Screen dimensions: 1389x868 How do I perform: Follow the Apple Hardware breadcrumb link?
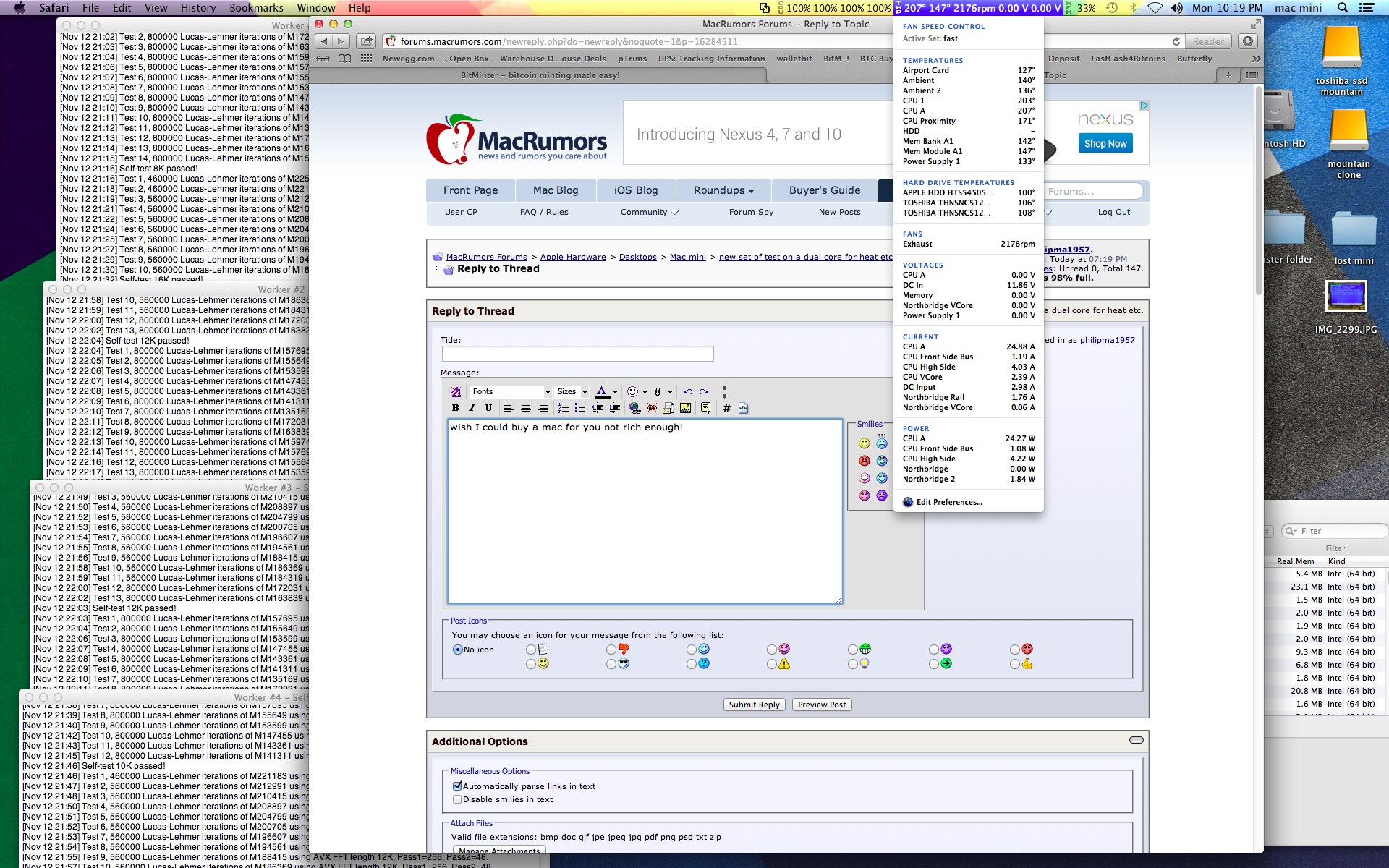(573, 257)
